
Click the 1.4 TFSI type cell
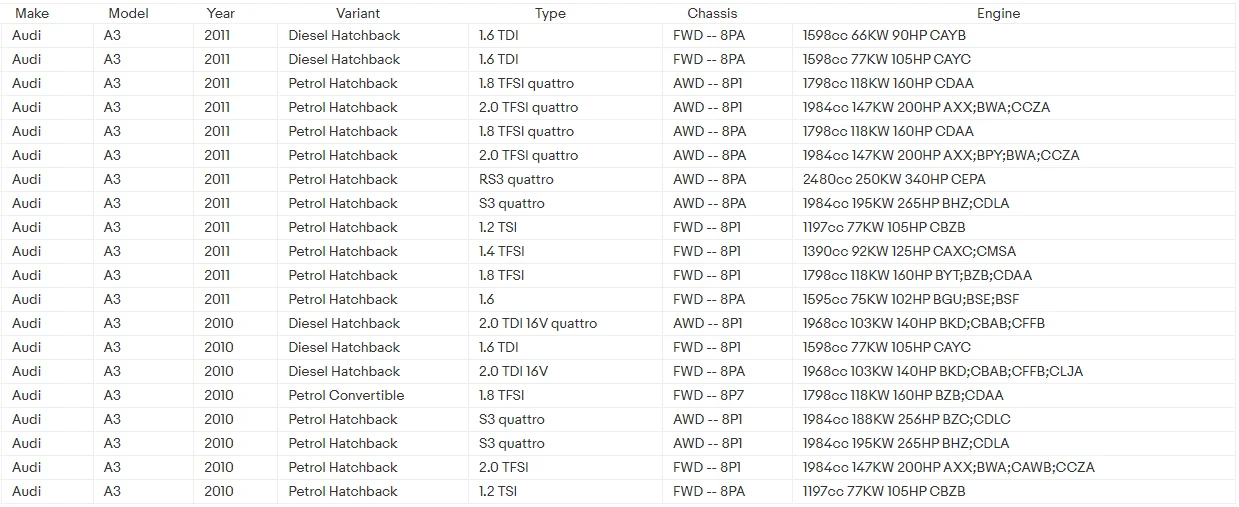(565, 252)
